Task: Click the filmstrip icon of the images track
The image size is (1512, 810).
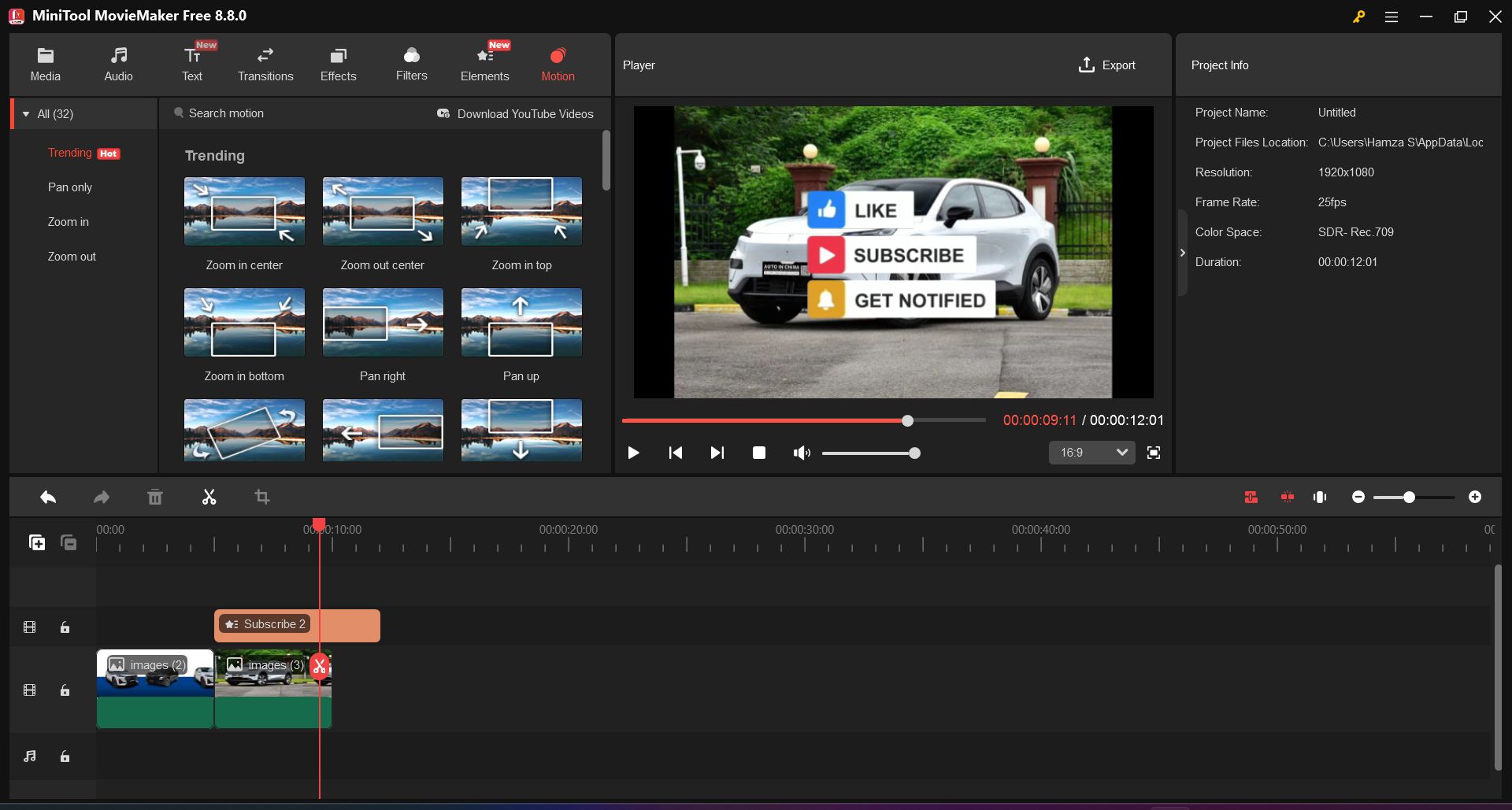Action: (30, 690)
